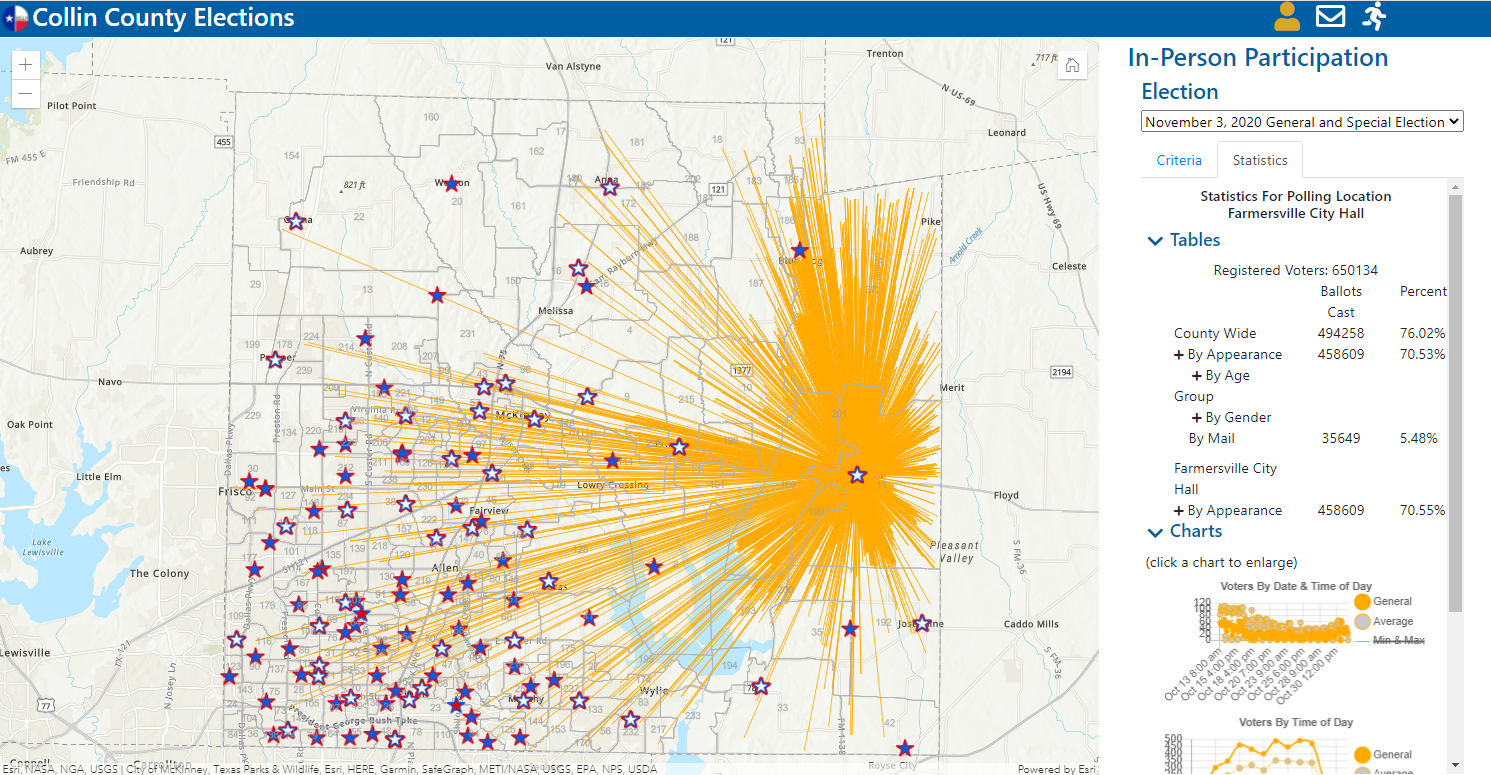Zoom out on the map
This screenshot has height=775, width=1491.
click(26, 94)
